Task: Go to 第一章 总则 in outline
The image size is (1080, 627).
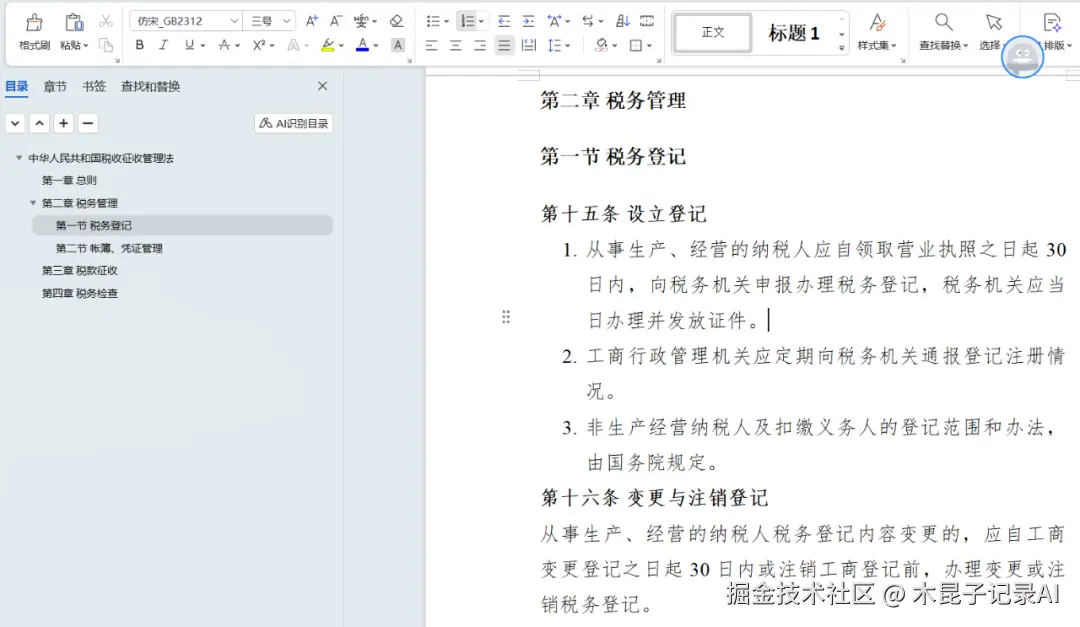Action: (69, 181)
